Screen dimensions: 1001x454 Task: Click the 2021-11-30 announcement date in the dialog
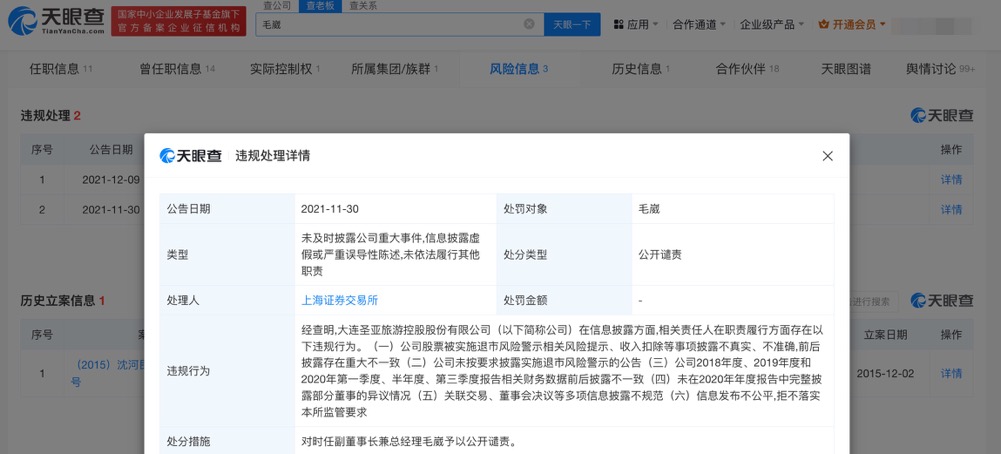[331, 209]
